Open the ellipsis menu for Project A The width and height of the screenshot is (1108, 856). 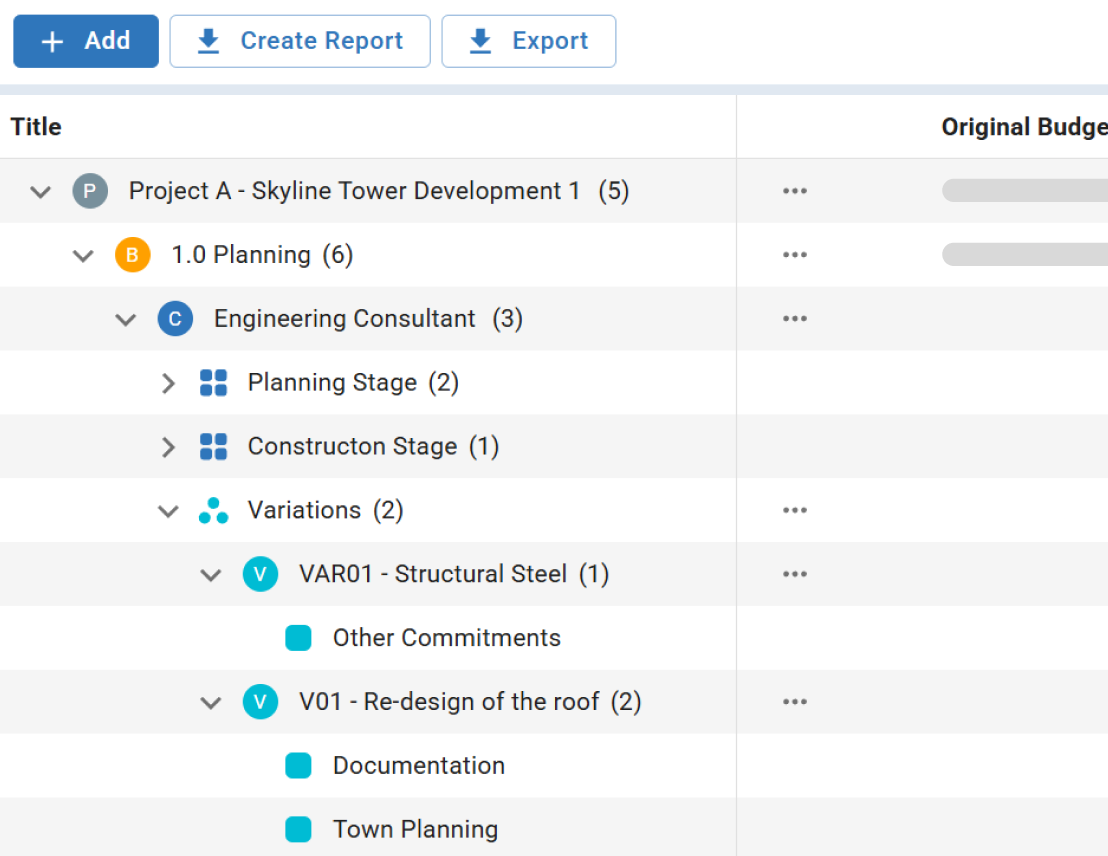pyautogui.click(x=794, y=191)
